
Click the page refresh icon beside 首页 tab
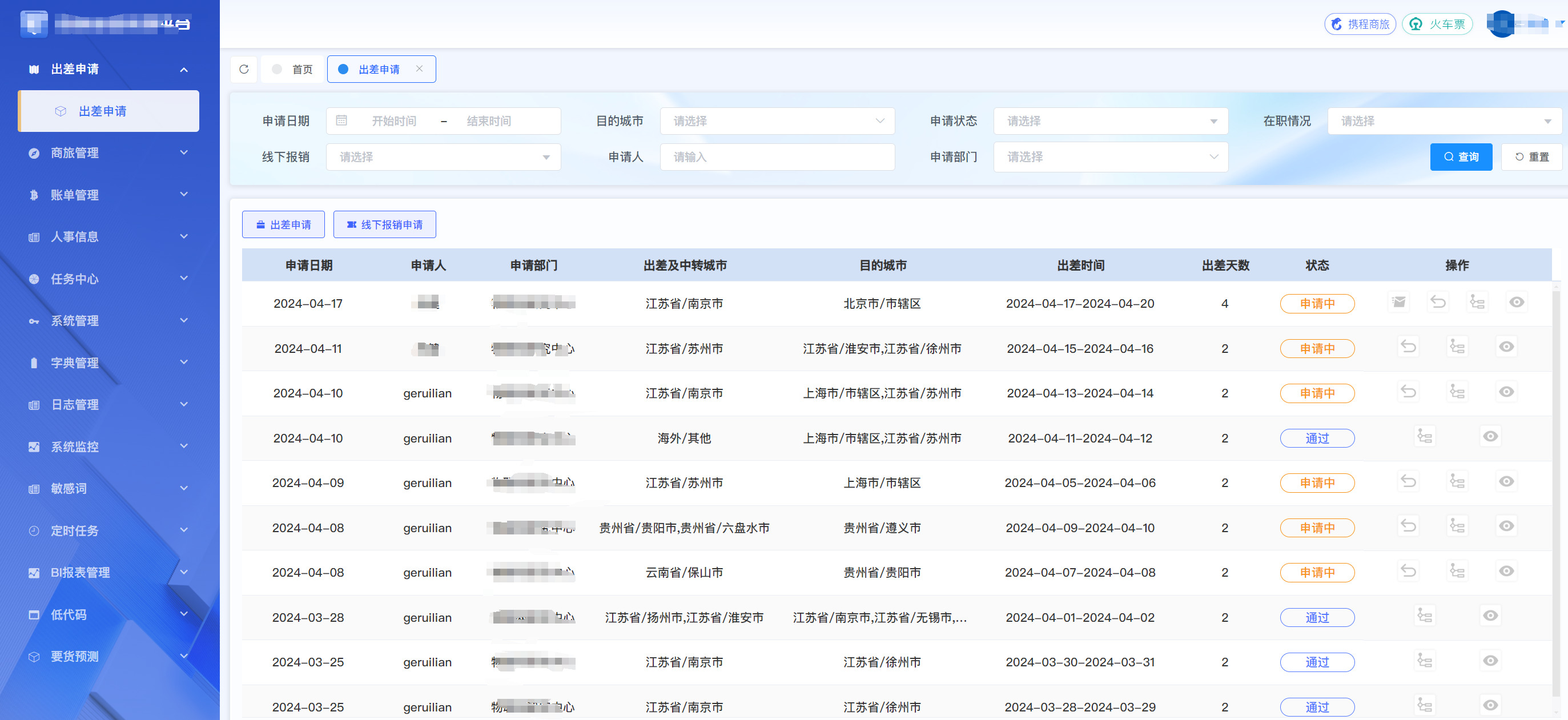point(244,69)
